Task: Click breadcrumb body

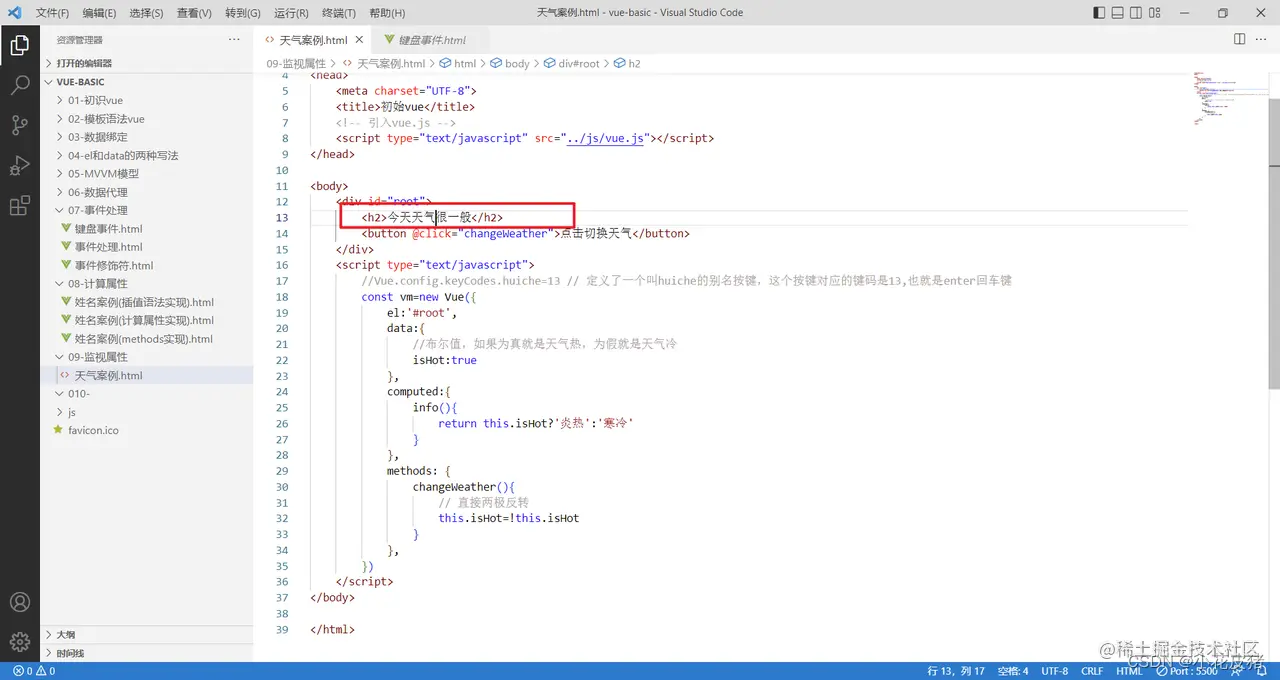Action: pyautogui.click(x=510, y=63)
